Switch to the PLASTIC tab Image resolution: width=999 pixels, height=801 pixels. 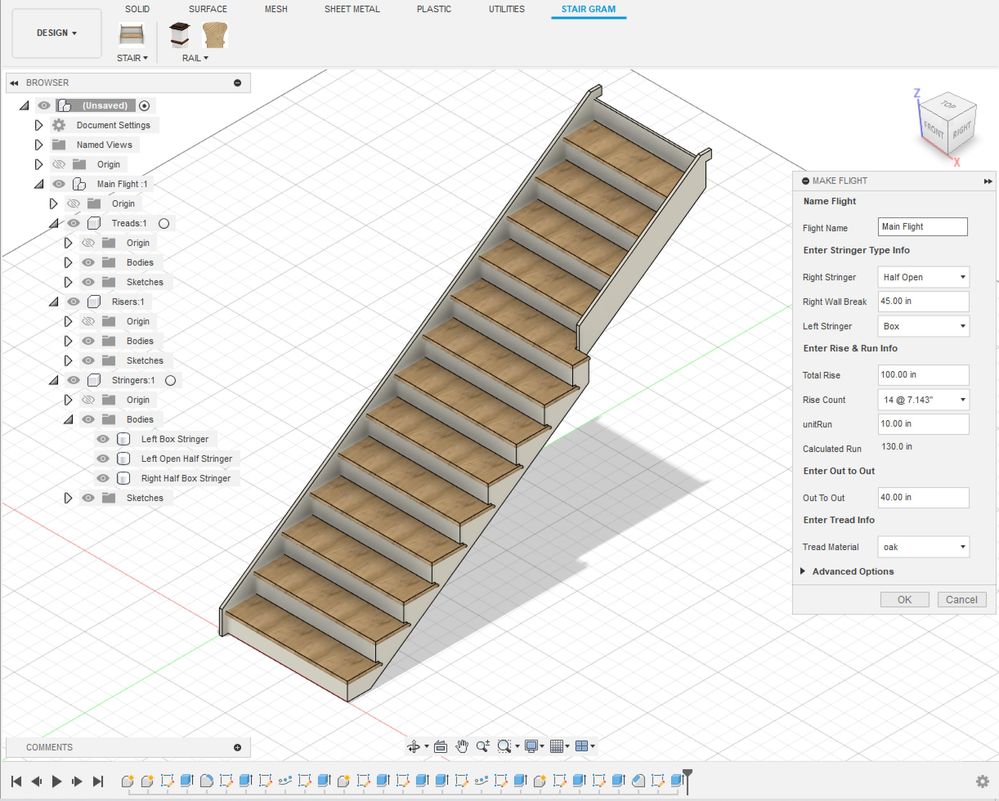(434, 9)
